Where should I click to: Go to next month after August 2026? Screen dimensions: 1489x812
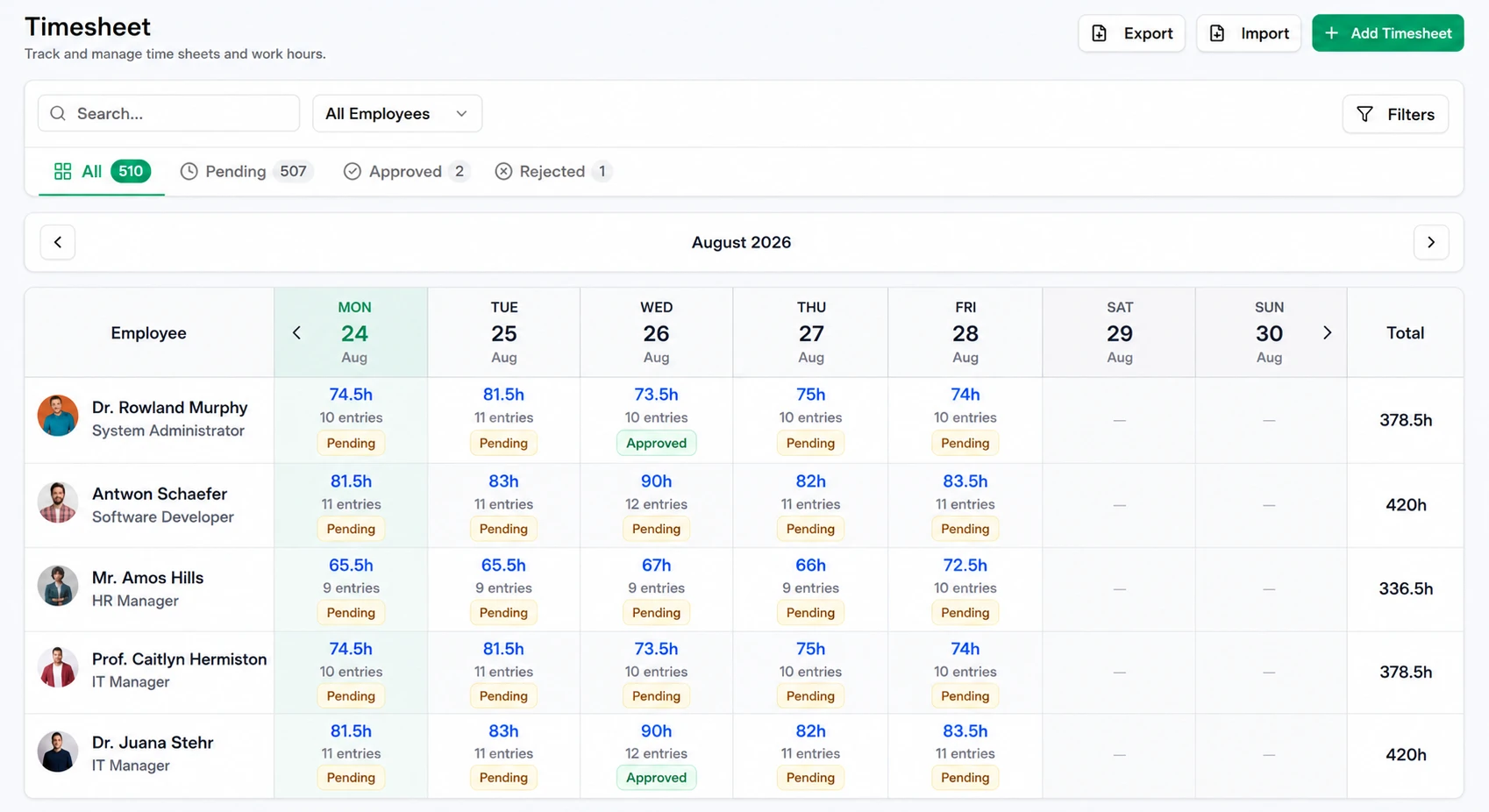[1431, 242]
